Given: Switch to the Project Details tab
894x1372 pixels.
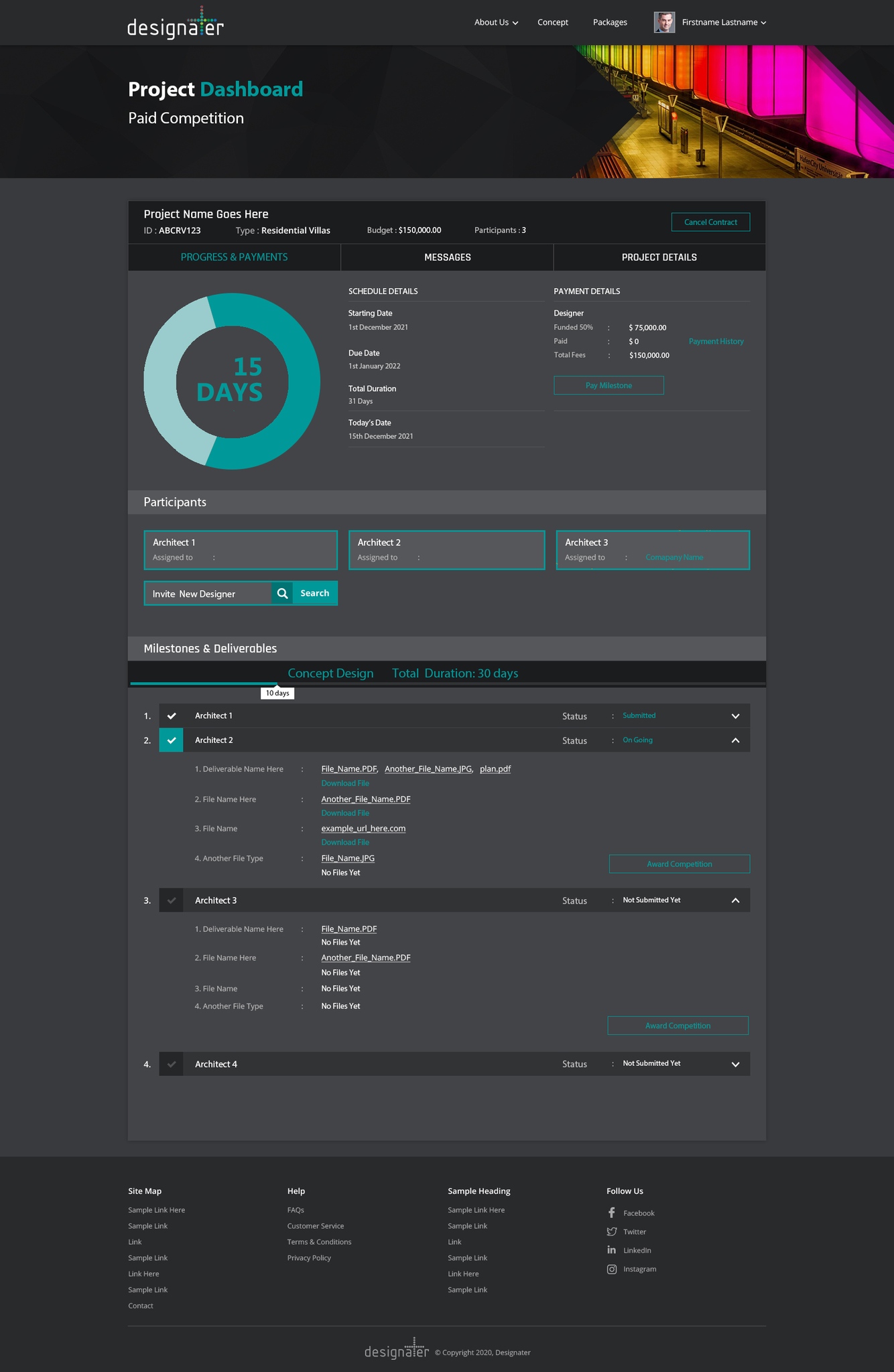Looking at the screenshot, I should [659, 257].
